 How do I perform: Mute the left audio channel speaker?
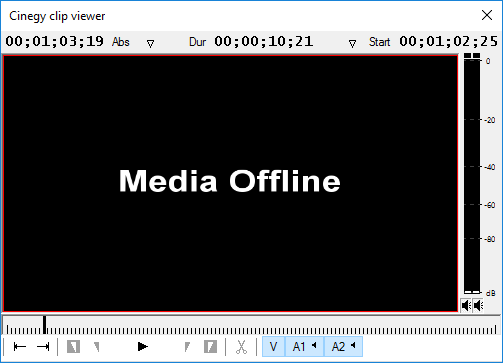(466, 305)
